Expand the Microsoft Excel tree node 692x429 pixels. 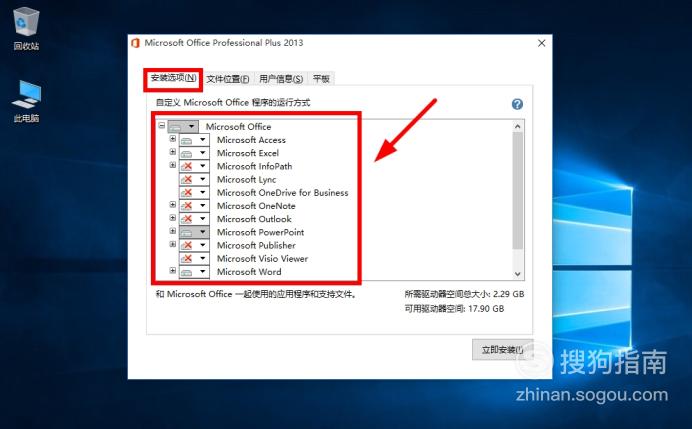tap(173, 152)
